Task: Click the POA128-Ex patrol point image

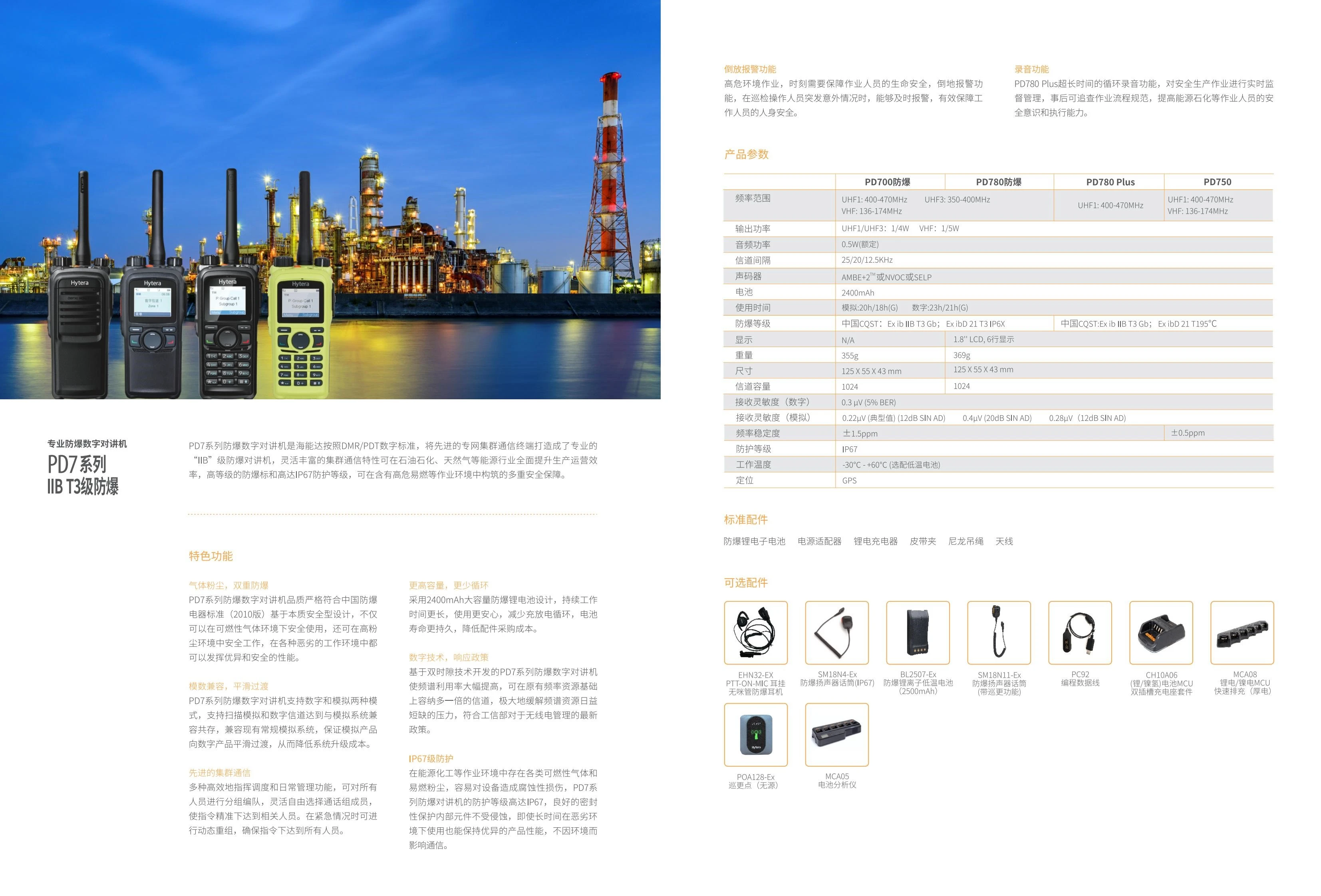Action: coord(755,734)
